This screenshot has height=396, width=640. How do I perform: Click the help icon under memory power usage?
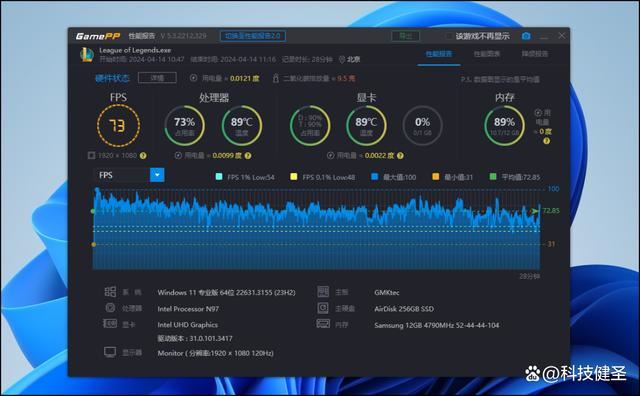click(x=547, y=141)
